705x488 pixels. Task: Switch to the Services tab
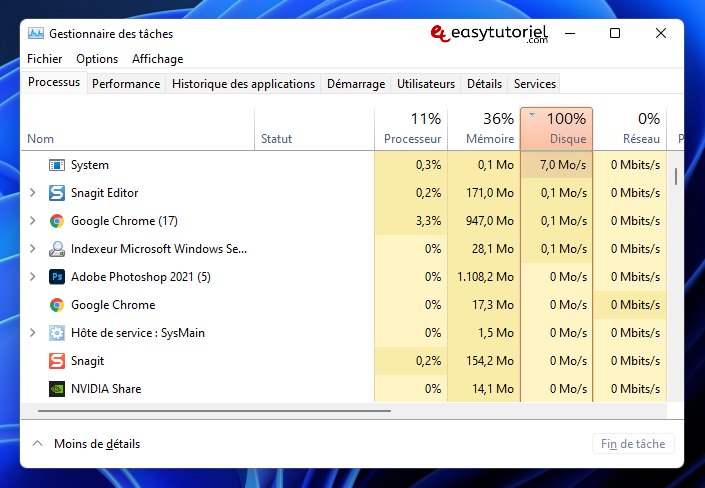coord(535,84)
